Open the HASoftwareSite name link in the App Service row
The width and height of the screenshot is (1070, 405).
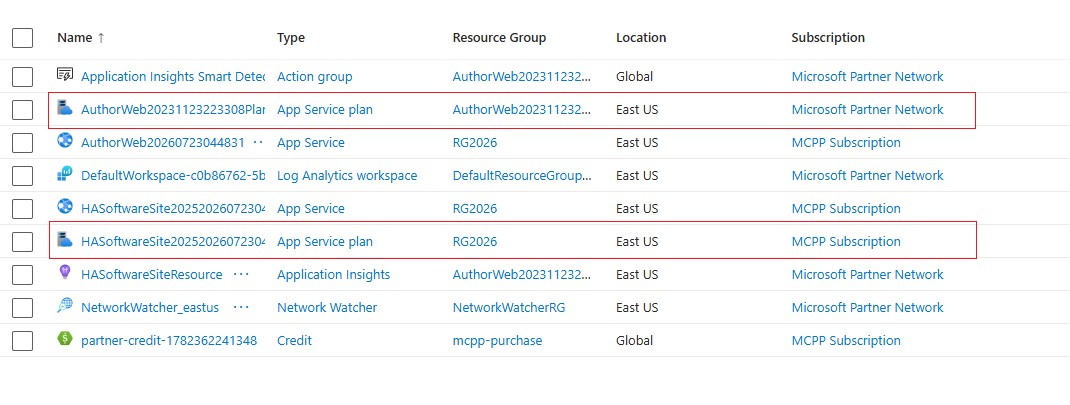pos(173,208)
